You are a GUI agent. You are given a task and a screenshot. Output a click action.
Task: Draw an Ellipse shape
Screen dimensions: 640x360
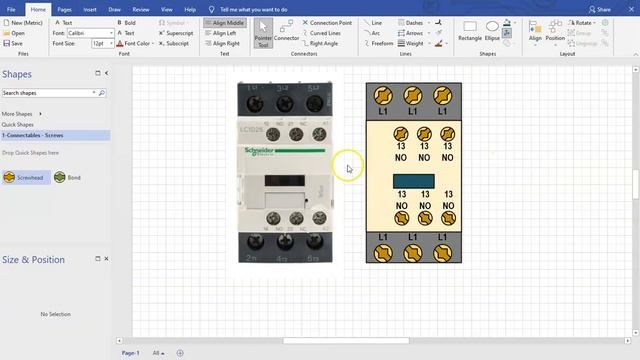(x=492, y=31)
